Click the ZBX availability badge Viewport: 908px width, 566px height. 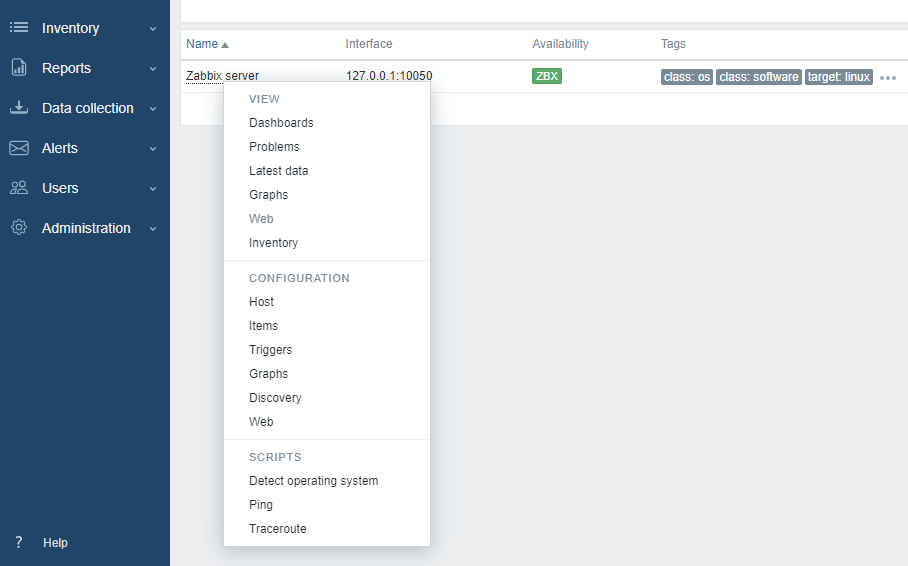(547, 76)
